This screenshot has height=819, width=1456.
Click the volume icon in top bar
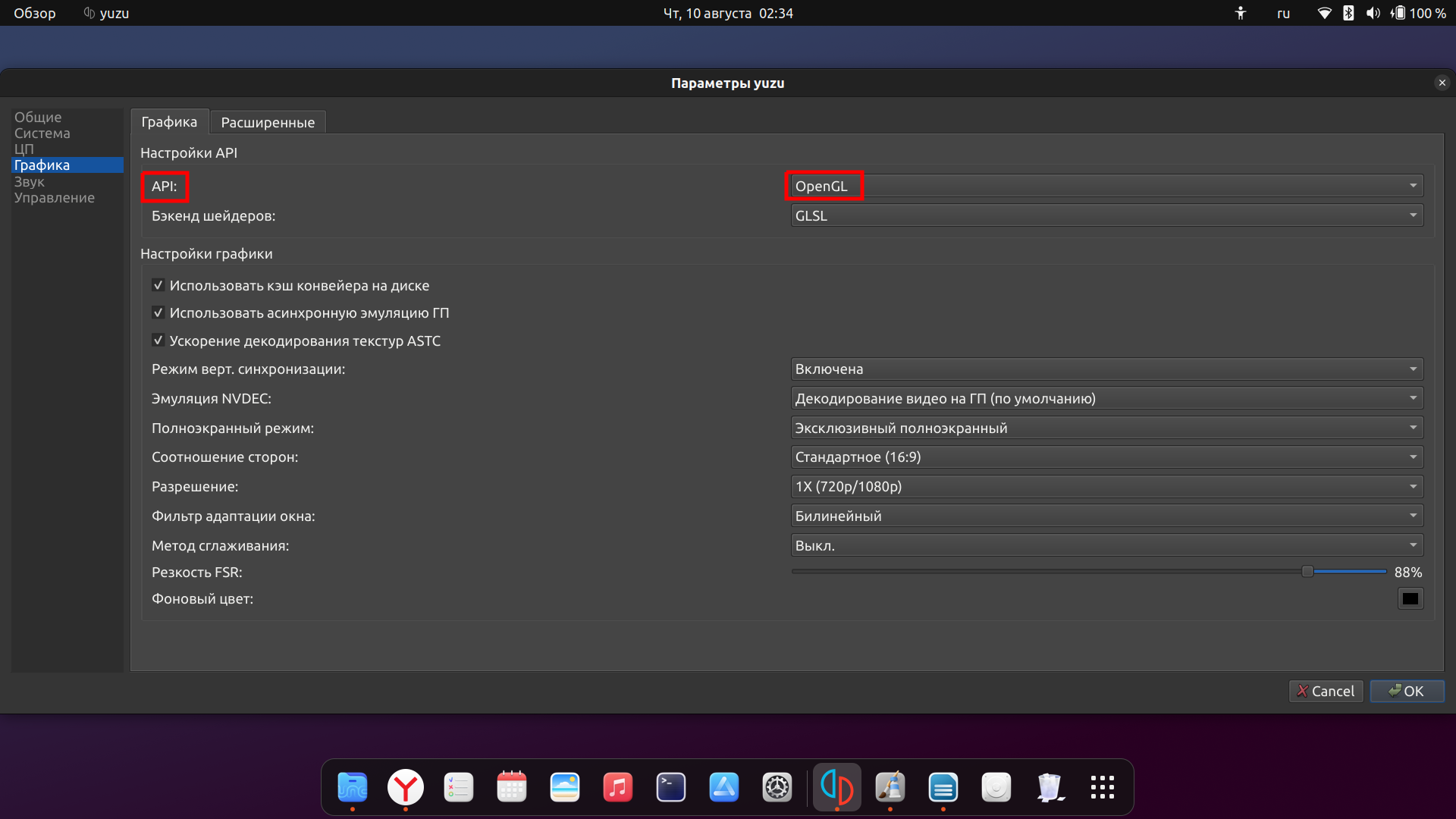1373,13
